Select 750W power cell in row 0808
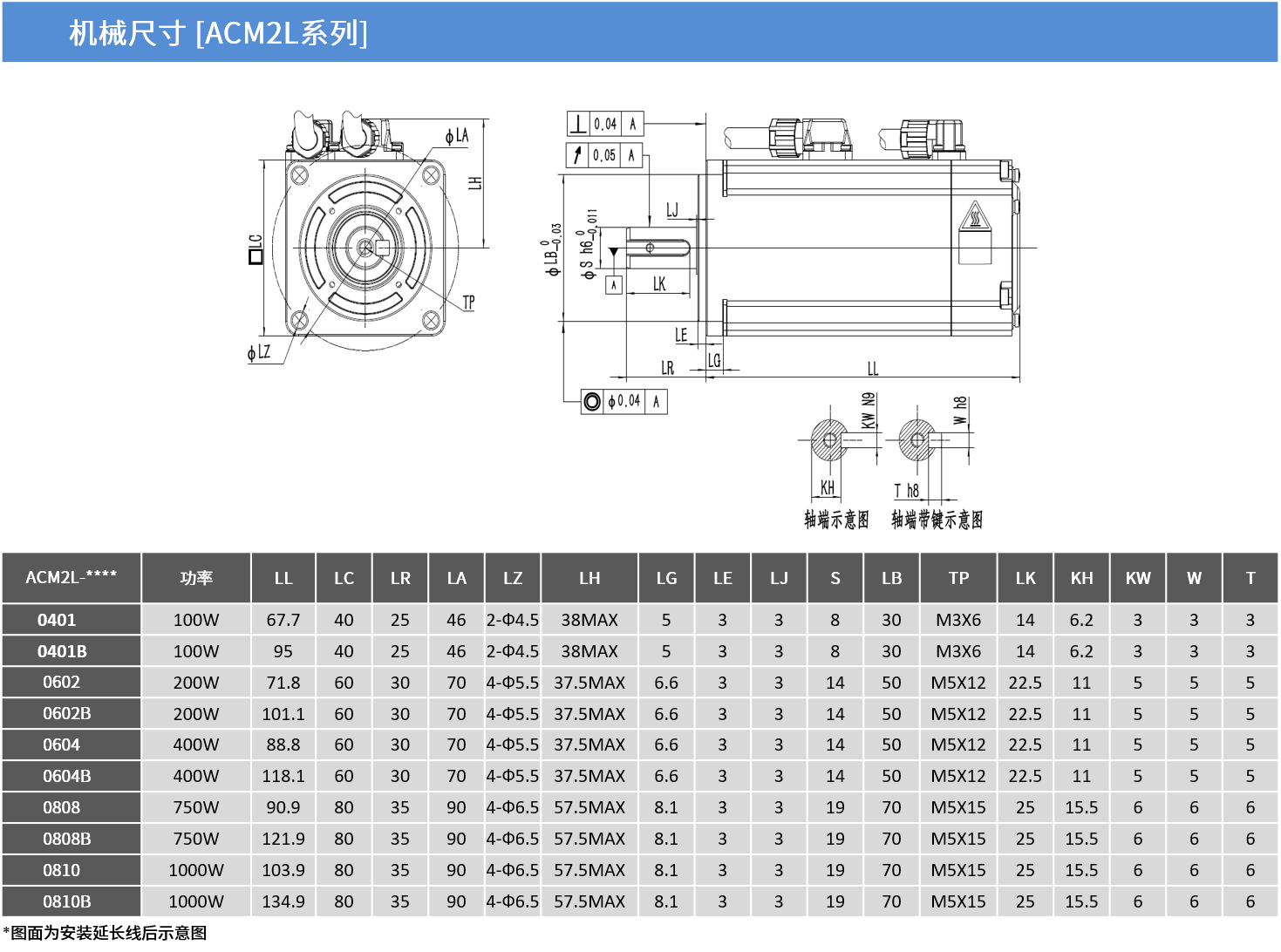This screenshot has height=952, width=1281. [196, 807]
